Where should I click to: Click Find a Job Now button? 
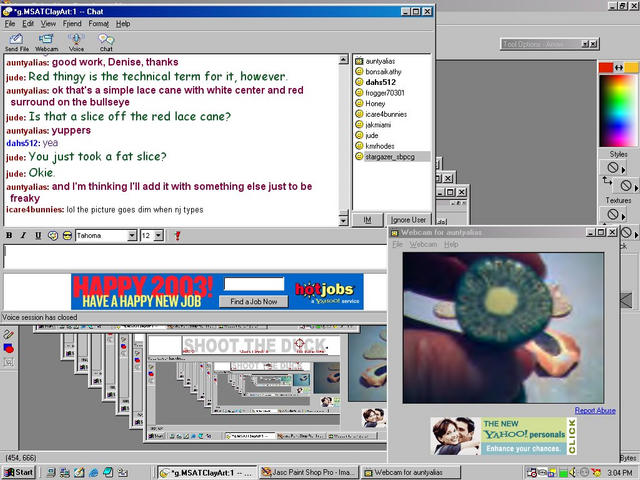click(253, 301)
